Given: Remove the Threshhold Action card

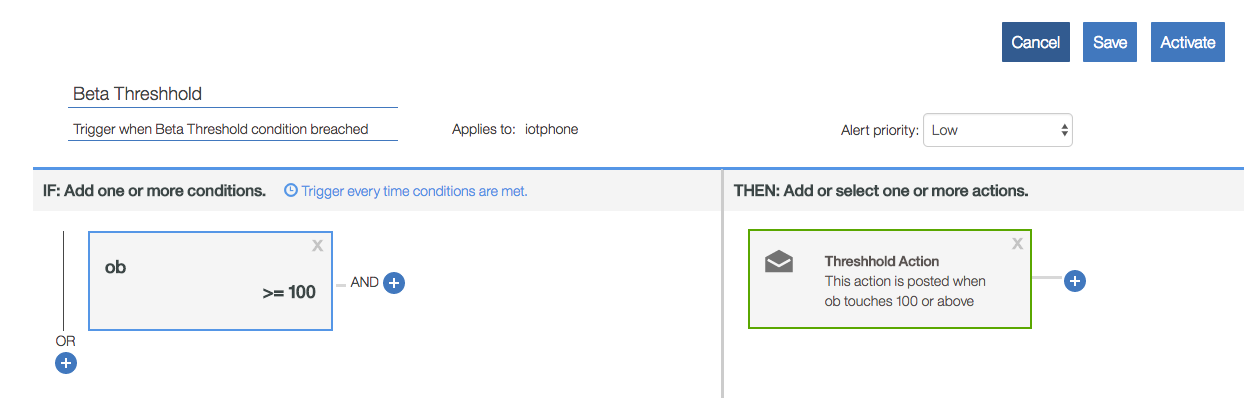Looking at the screenshot, I should pyautogui.click(x=1017, y=243).
